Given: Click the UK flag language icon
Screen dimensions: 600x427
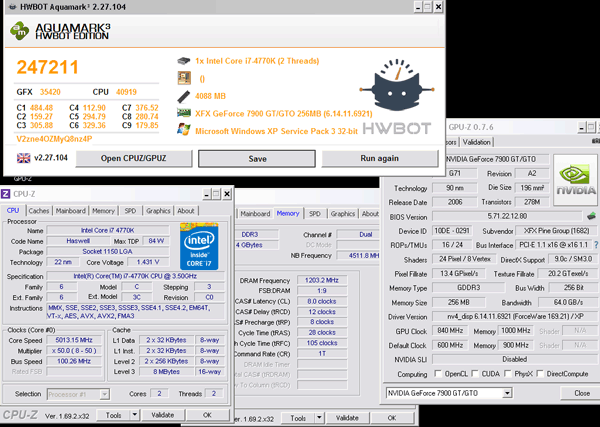Looking at the screenshot, I should (x=23, y=158).
